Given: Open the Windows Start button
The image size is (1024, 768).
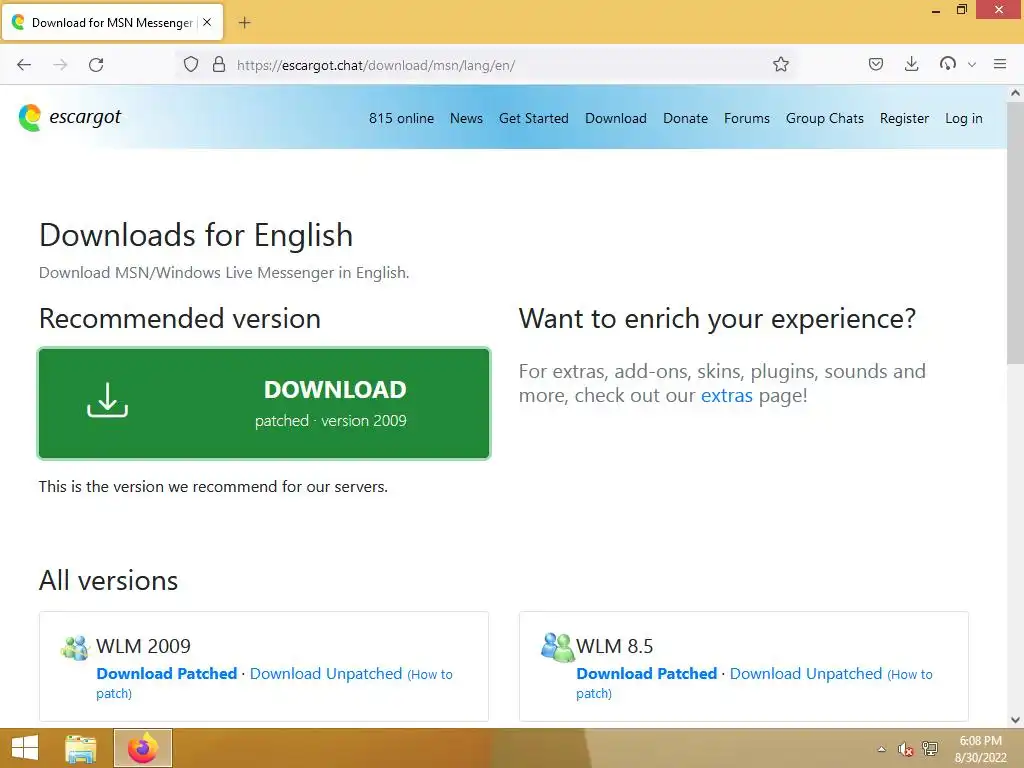Looking at the screenshot, I should (x=25, y=748).
